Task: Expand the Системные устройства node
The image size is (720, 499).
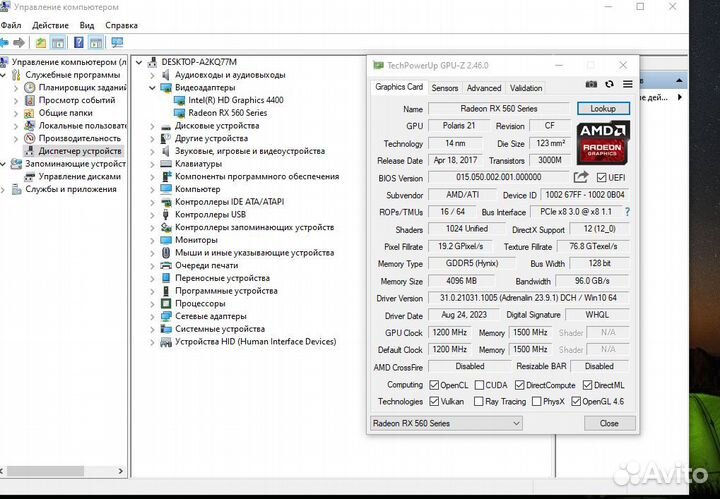Action: pyautogui.click(x=152, y=329)
